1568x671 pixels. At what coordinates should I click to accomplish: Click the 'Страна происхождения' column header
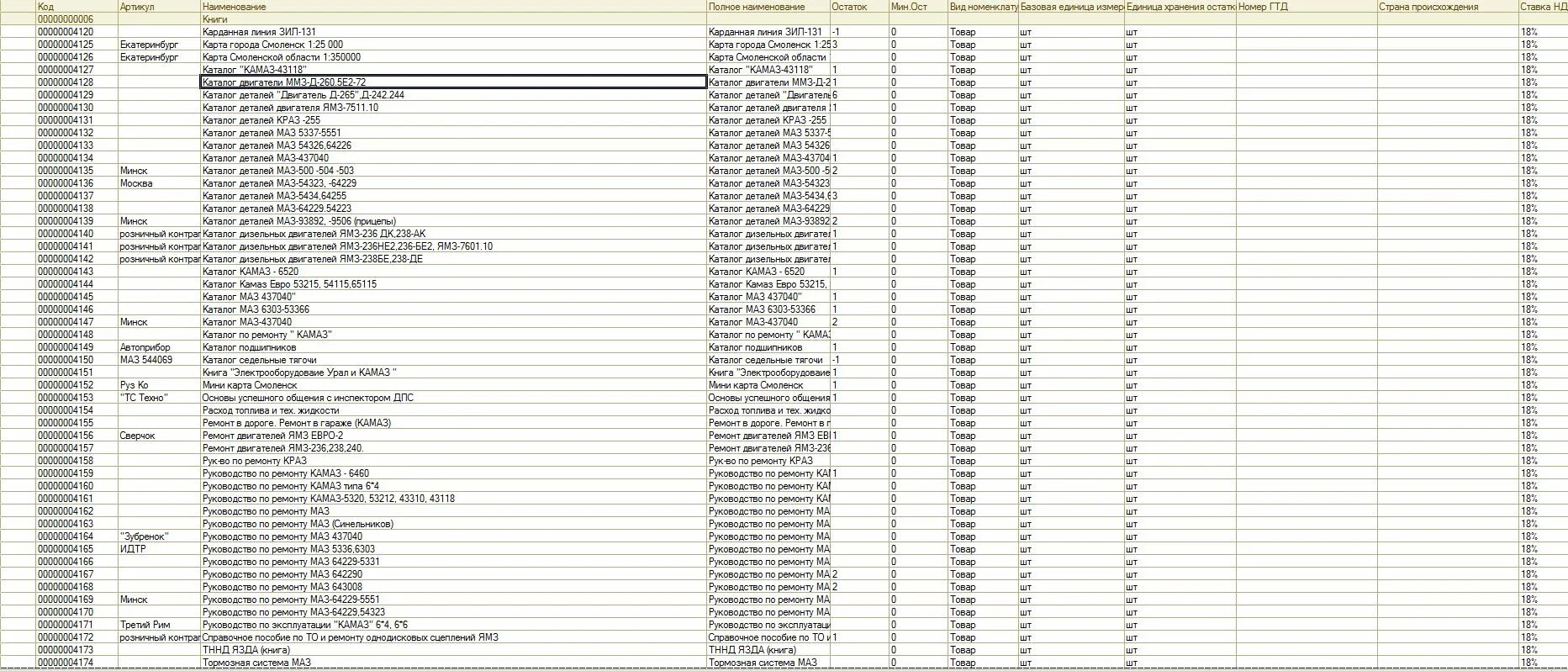point(1447,7)
